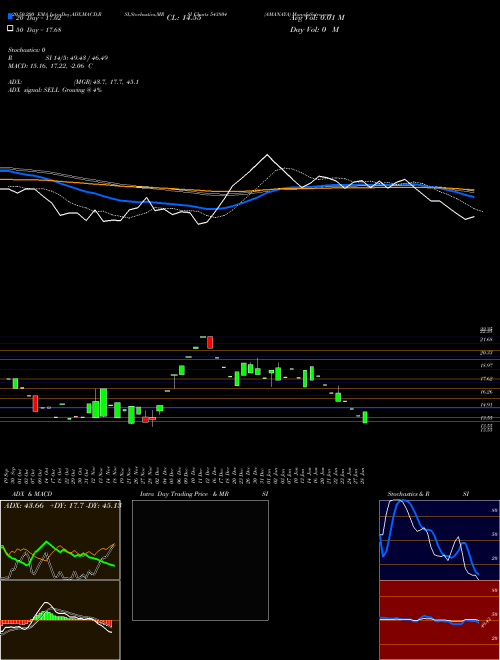The width and height of the screenshot is (500, 660).
Task: Open the red RSI chart panel
Action: click(439, 620)
